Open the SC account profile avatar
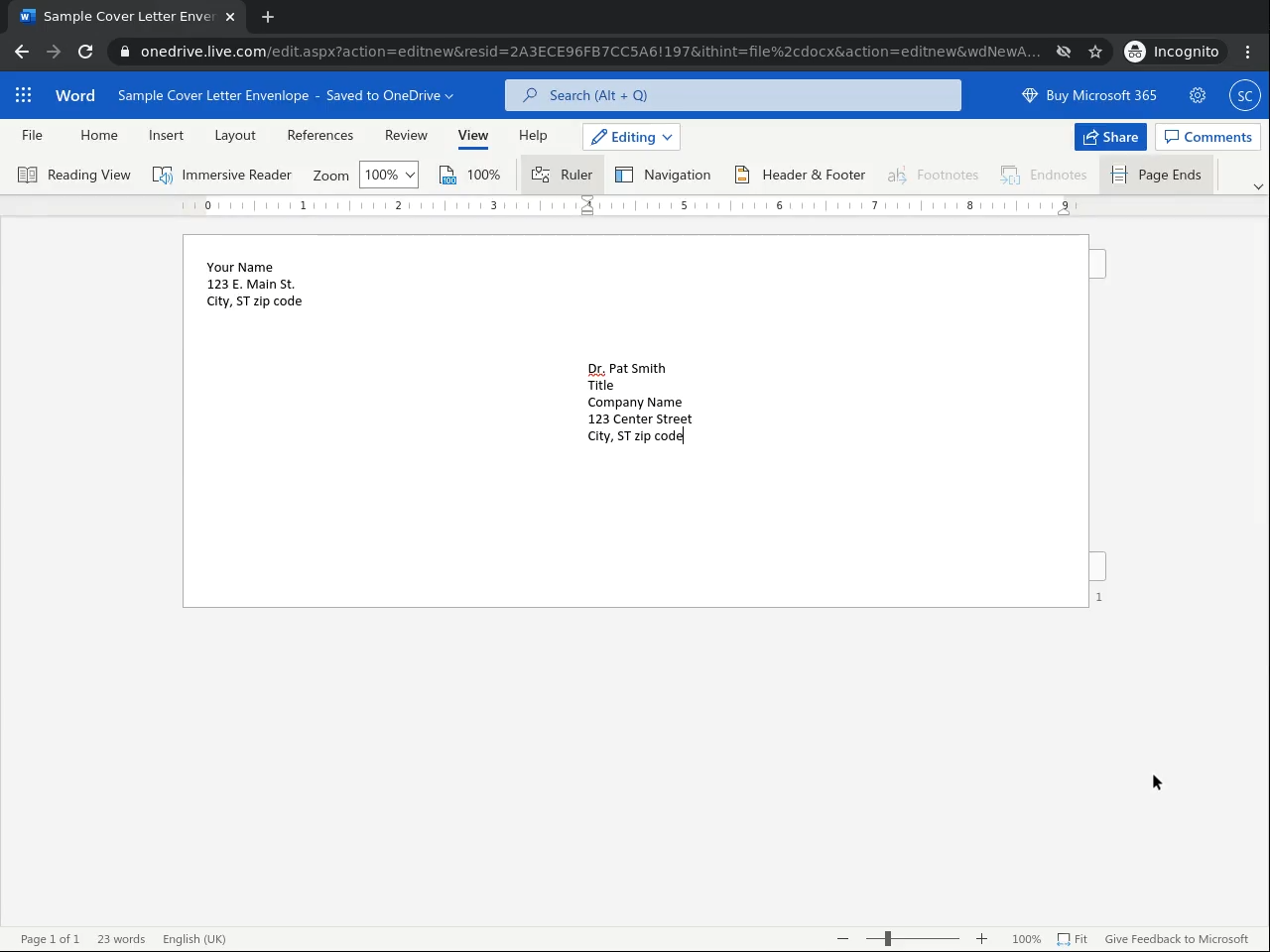The width and height of the screenshot is (1270, 952). (x=1244, y=95)
